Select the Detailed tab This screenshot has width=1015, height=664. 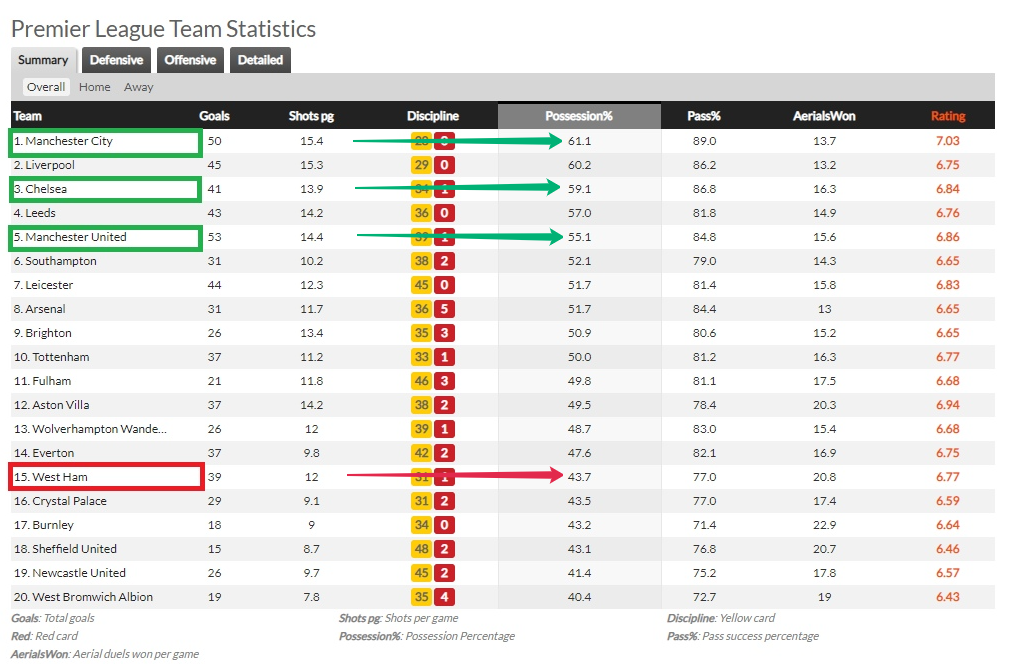coord(260,60)
